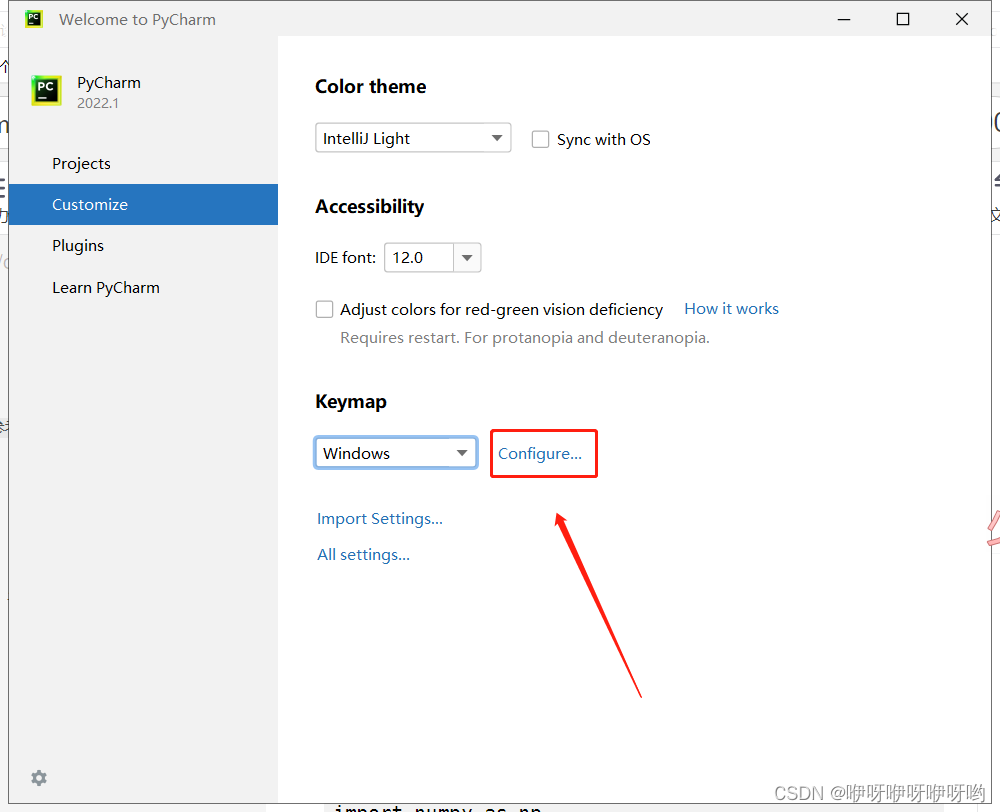The image size is (1000, 812).
Task: Open the Windows keymap dropdown
Action: [x=395, y=453]
